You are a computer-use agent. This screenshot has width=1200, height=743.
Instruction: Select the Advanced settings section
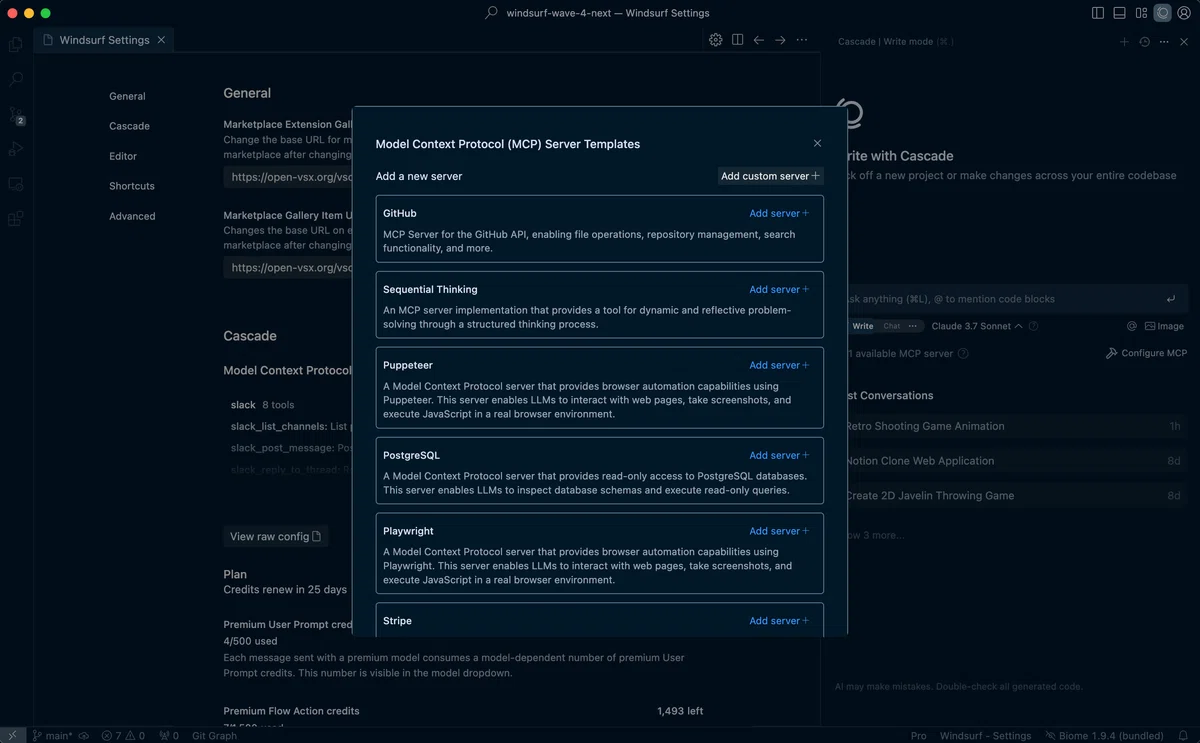[x=132, y=216]
